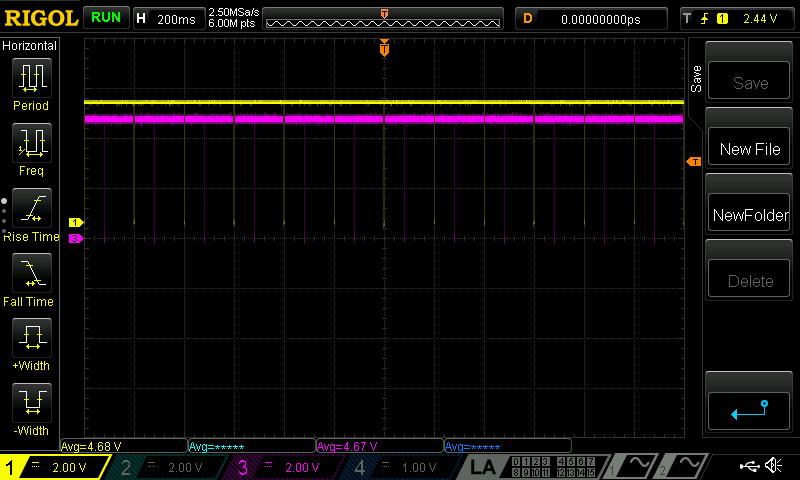Click the 2.50MSa/s sample rate readout

[x=234, y=12]
